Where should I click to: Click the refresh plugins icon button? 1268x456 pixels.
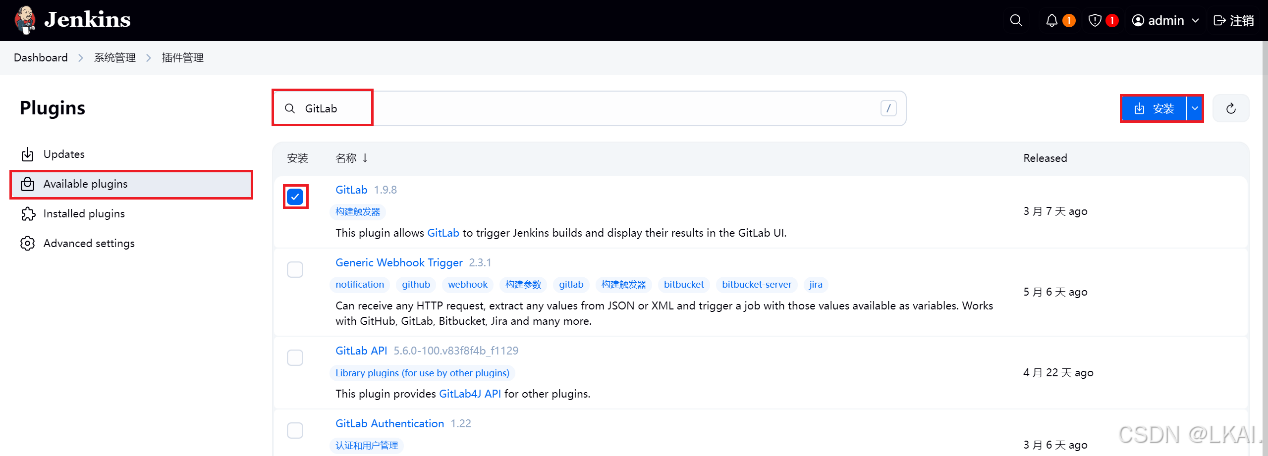point(1231,108)
